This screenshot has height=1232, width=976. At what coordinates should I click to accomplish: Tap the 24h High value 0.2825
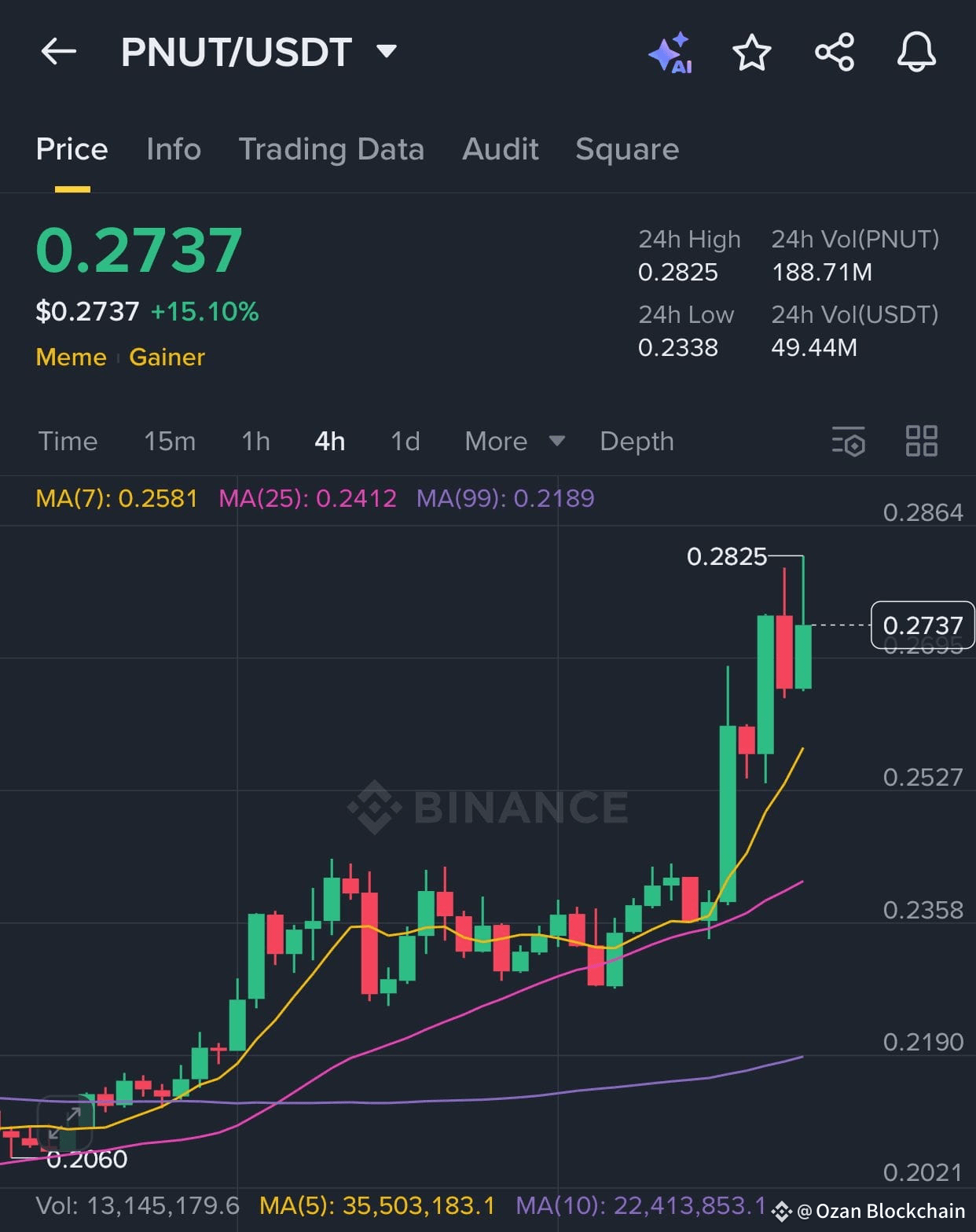point(678,273)
